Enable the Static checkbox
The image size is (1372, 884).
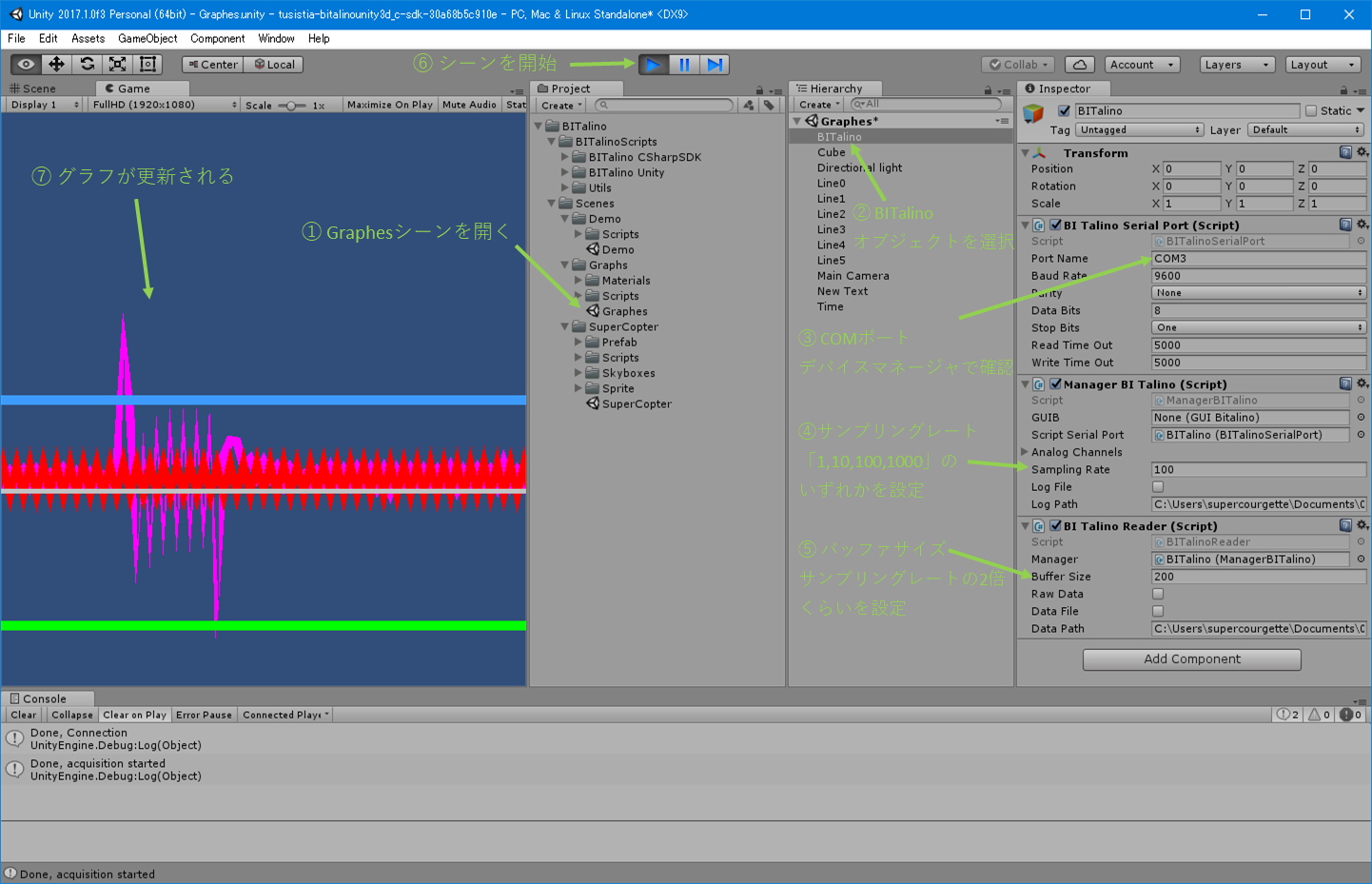pyautogui.click(x=1311, y=111)
